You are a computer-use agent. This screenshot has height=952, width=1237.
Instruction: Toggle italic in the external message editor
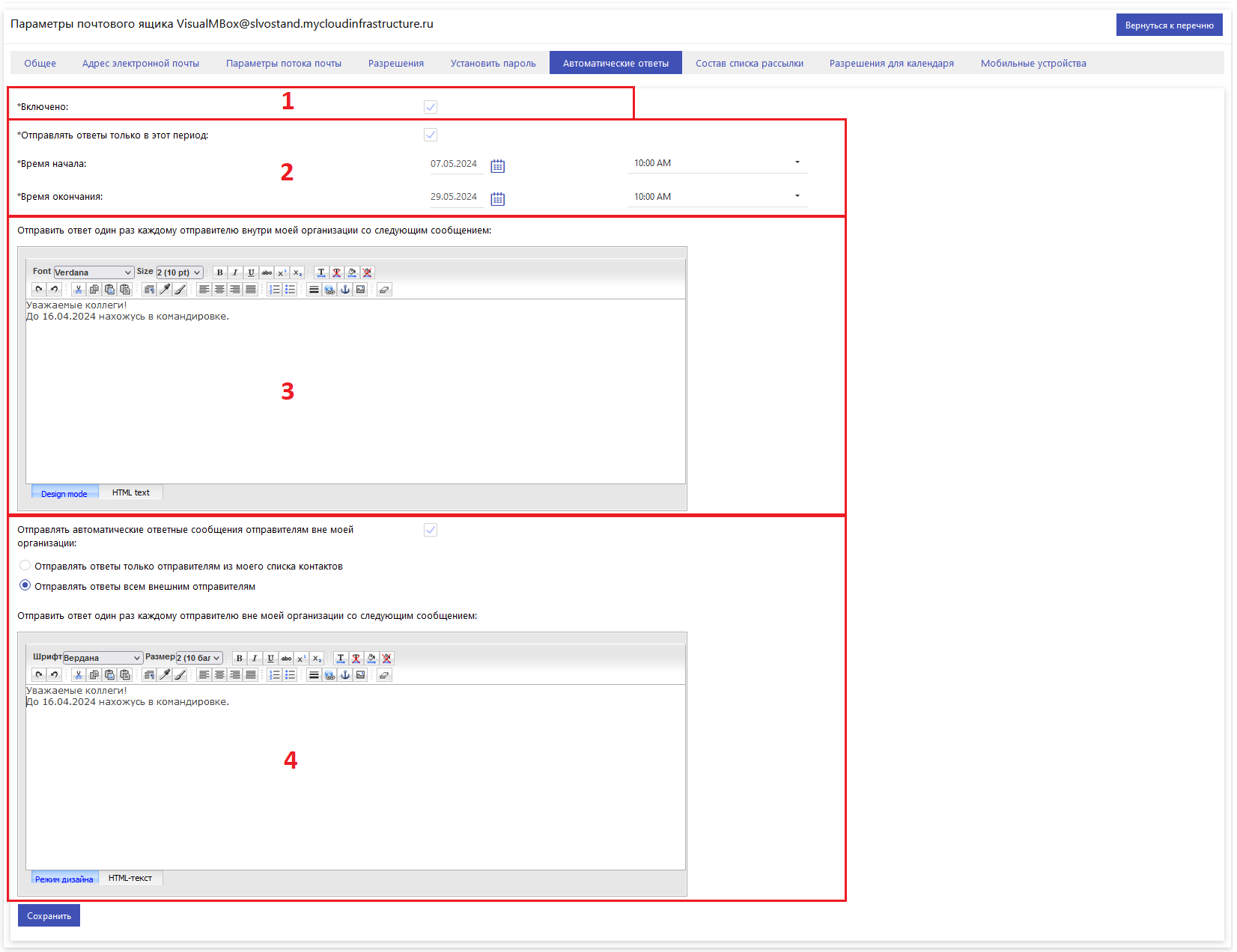pos(255,659)
